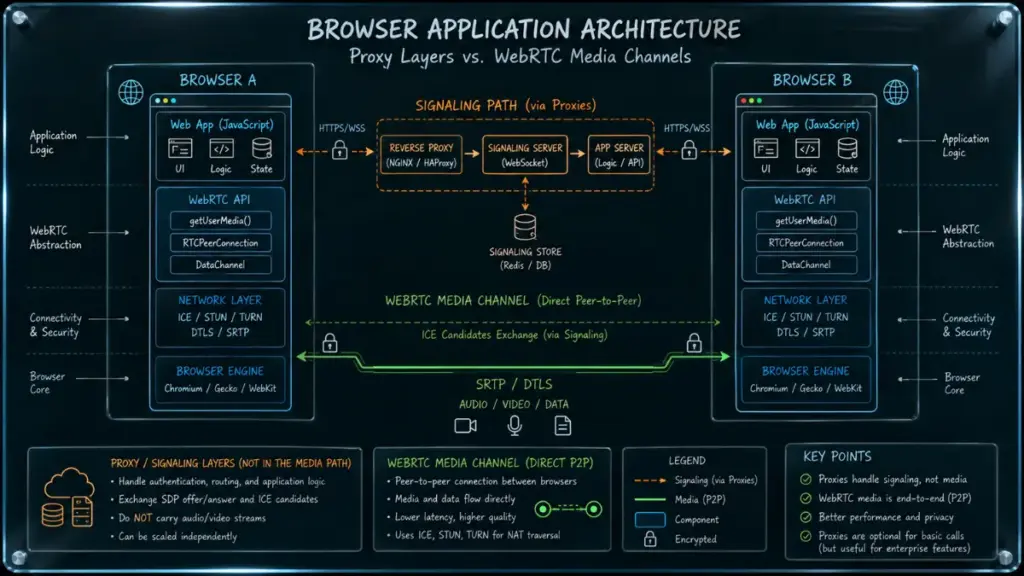1024x576 pixels.
Task: Click getUserMedia() in Browser A
Action: point(221,221)
